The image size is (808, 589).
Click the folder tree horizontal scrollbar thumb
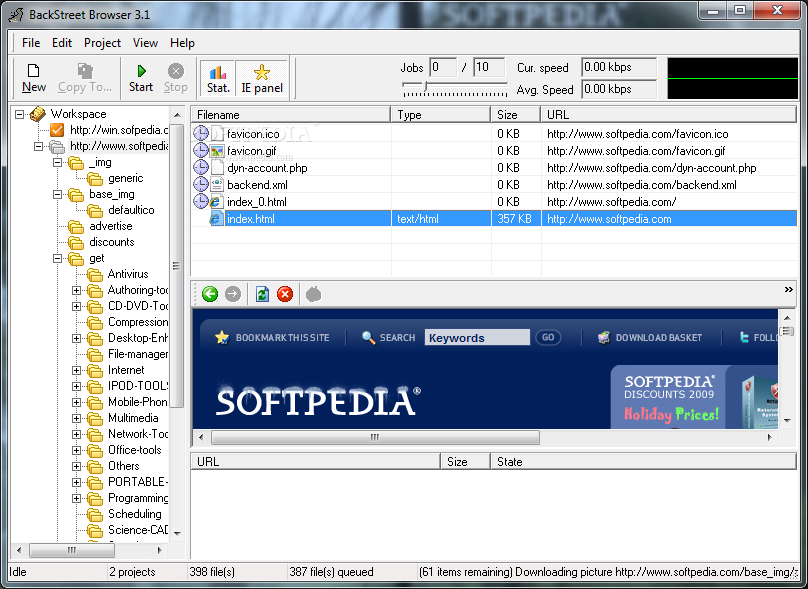(x=72, y=550)
